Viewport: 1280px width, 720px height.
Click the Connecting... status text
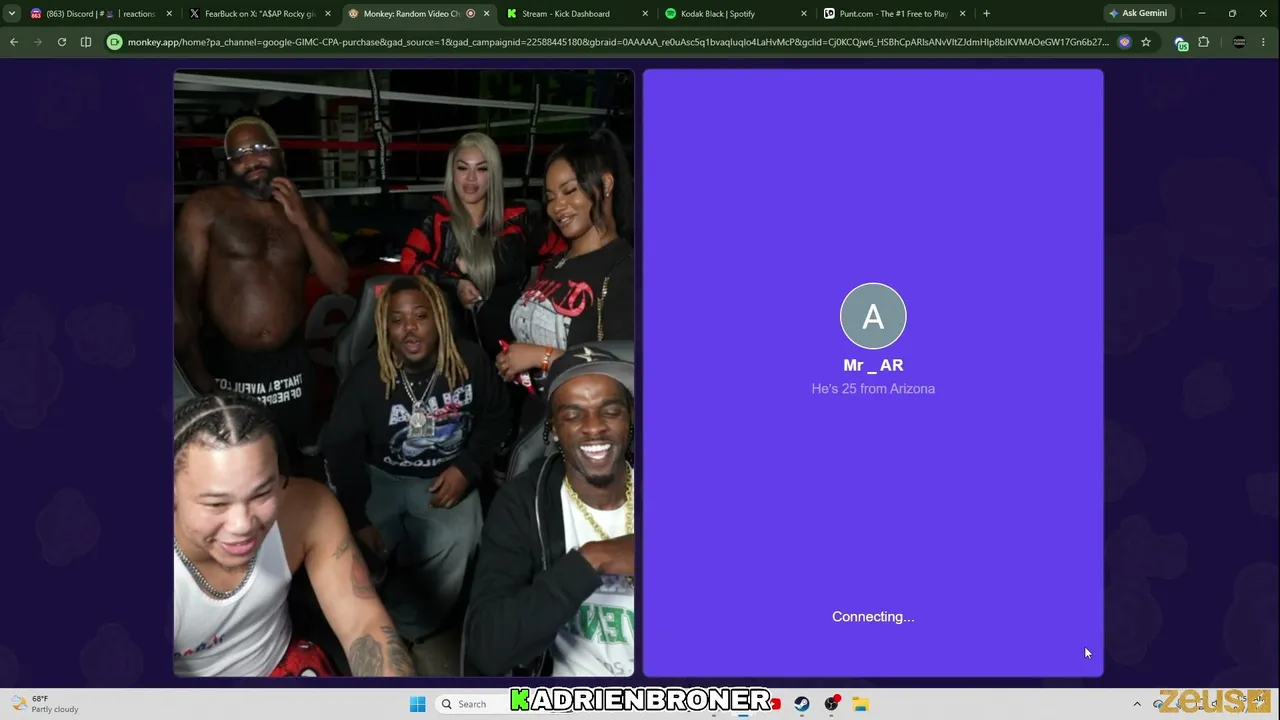point(873,617)
